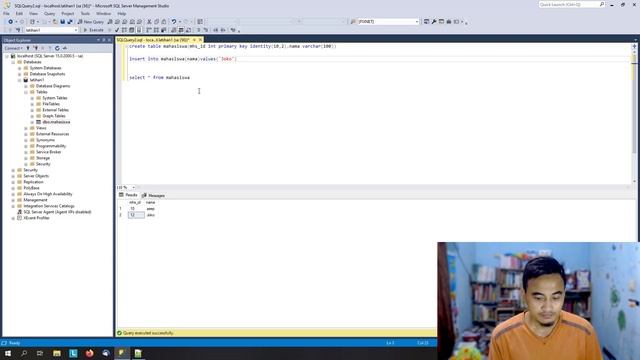Click the Undo arrow icon

tap(174, 22)
